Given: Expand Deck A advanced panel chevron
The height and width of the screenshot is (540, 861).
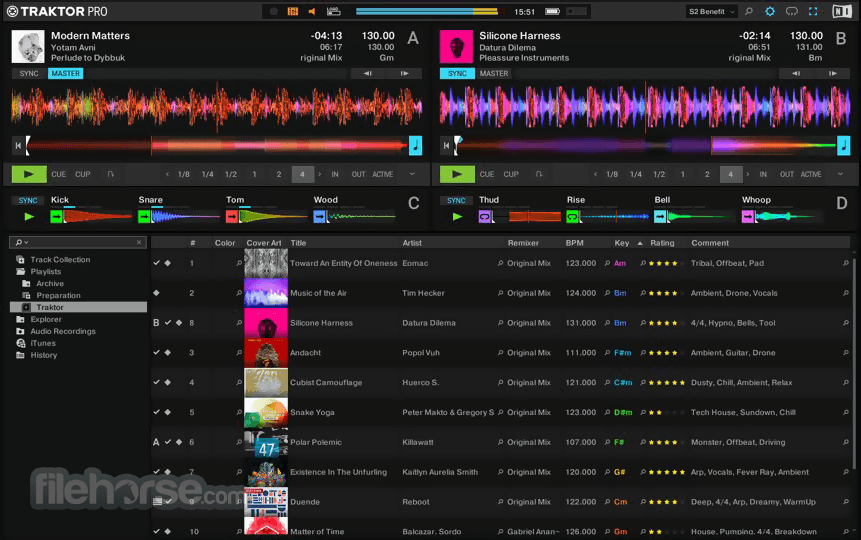Looking at the screenshot, I should 412,174.
